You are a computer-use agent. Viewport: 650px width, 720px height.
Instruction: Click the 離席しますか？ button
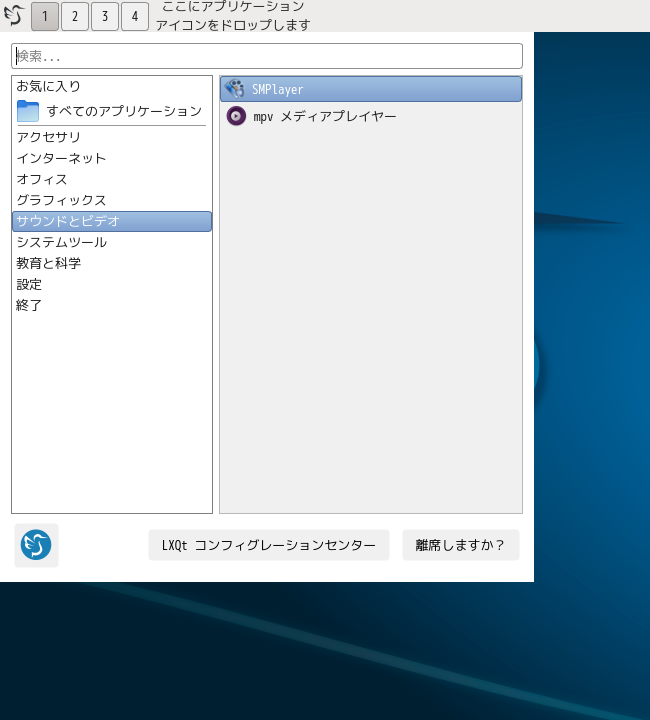coord(460,545)
